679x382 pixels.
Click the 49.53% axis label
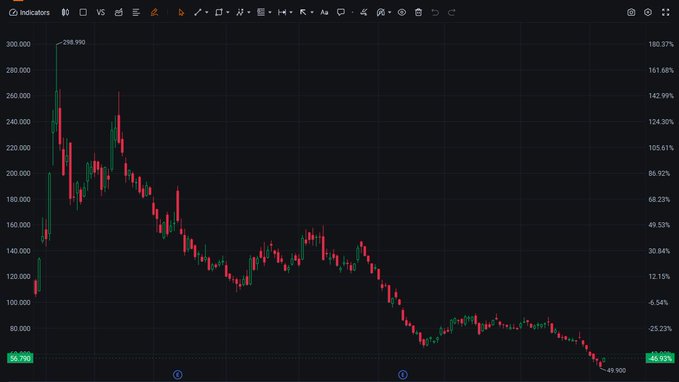(659, 225)
